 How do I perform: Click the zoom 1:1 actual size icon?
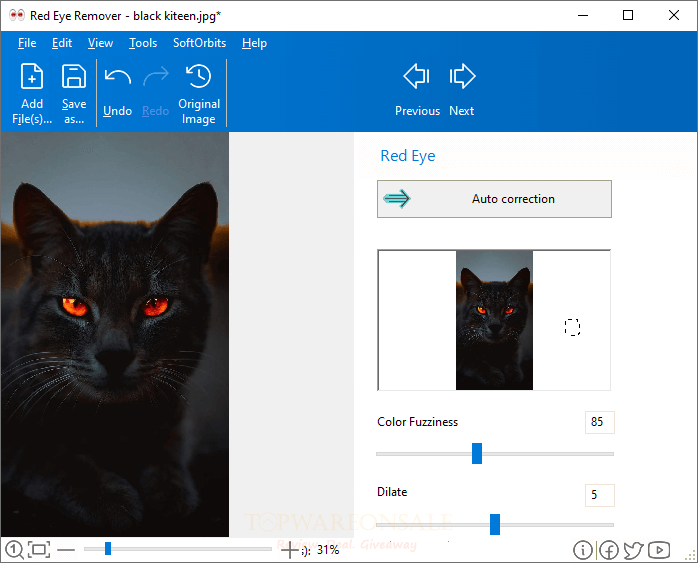point(15,550)
